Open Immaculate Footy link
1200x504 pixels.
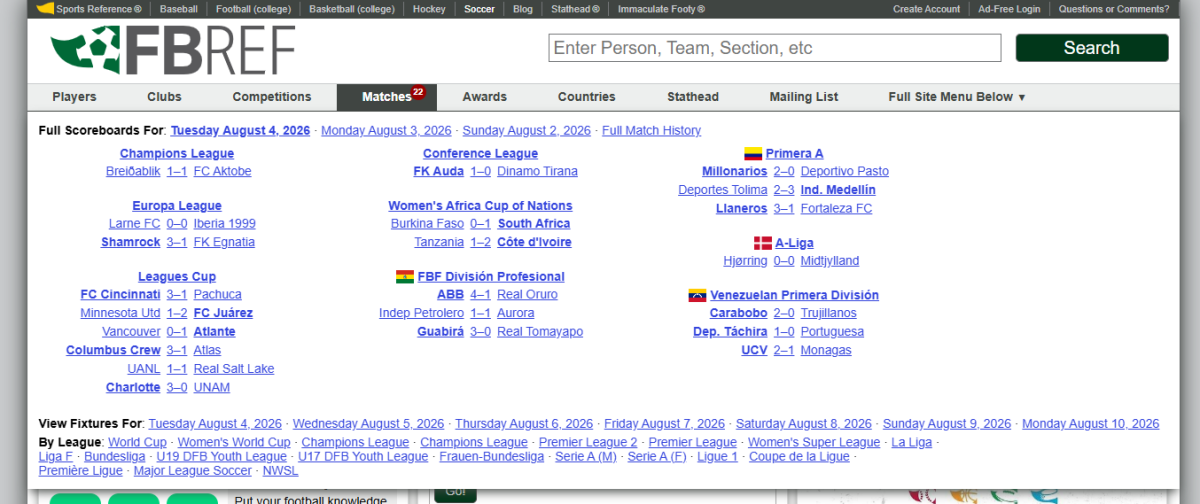click(x=661, y=9)
